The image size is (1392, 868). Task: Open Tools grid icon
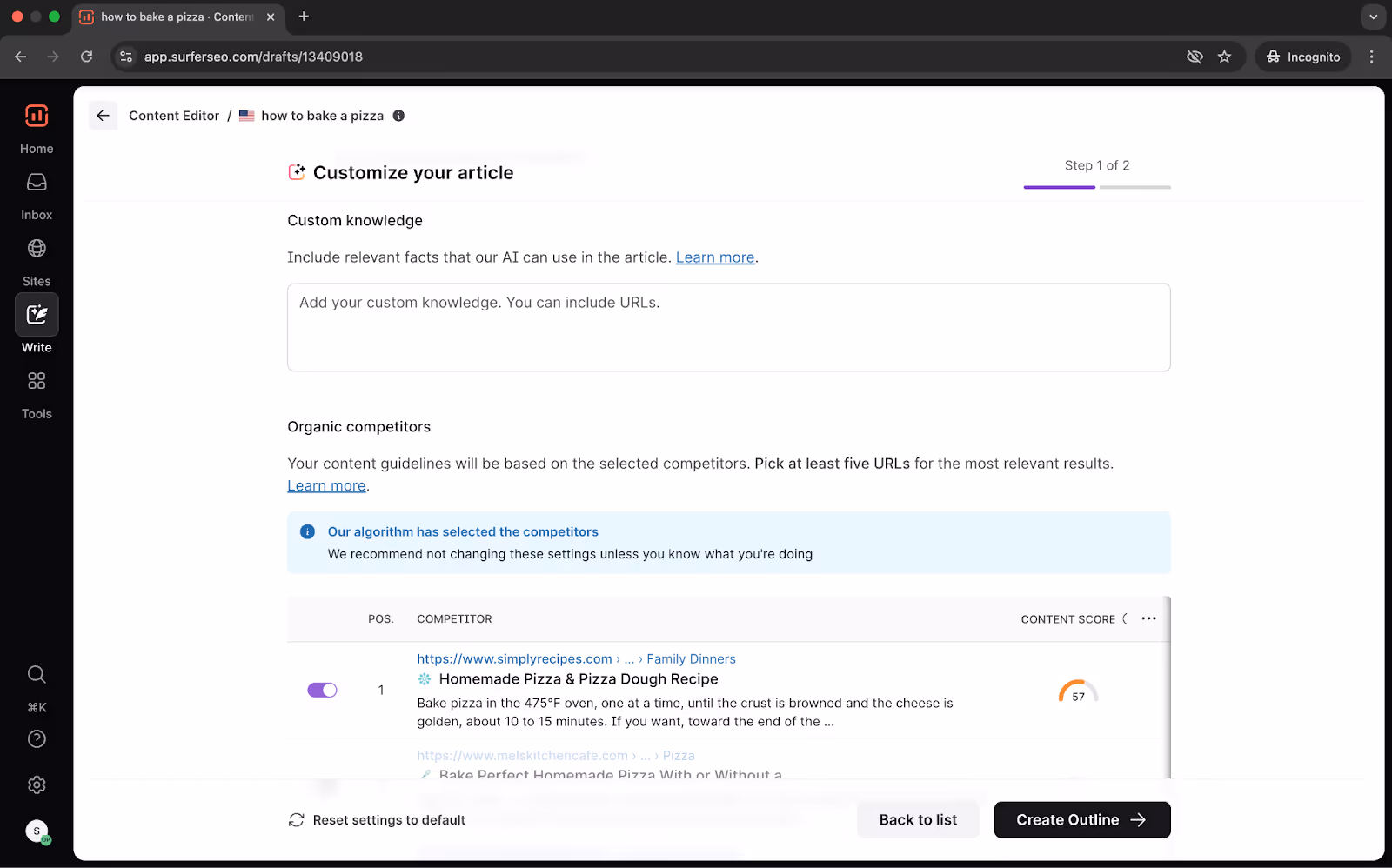pyautogui.click(x=37, y=381)
